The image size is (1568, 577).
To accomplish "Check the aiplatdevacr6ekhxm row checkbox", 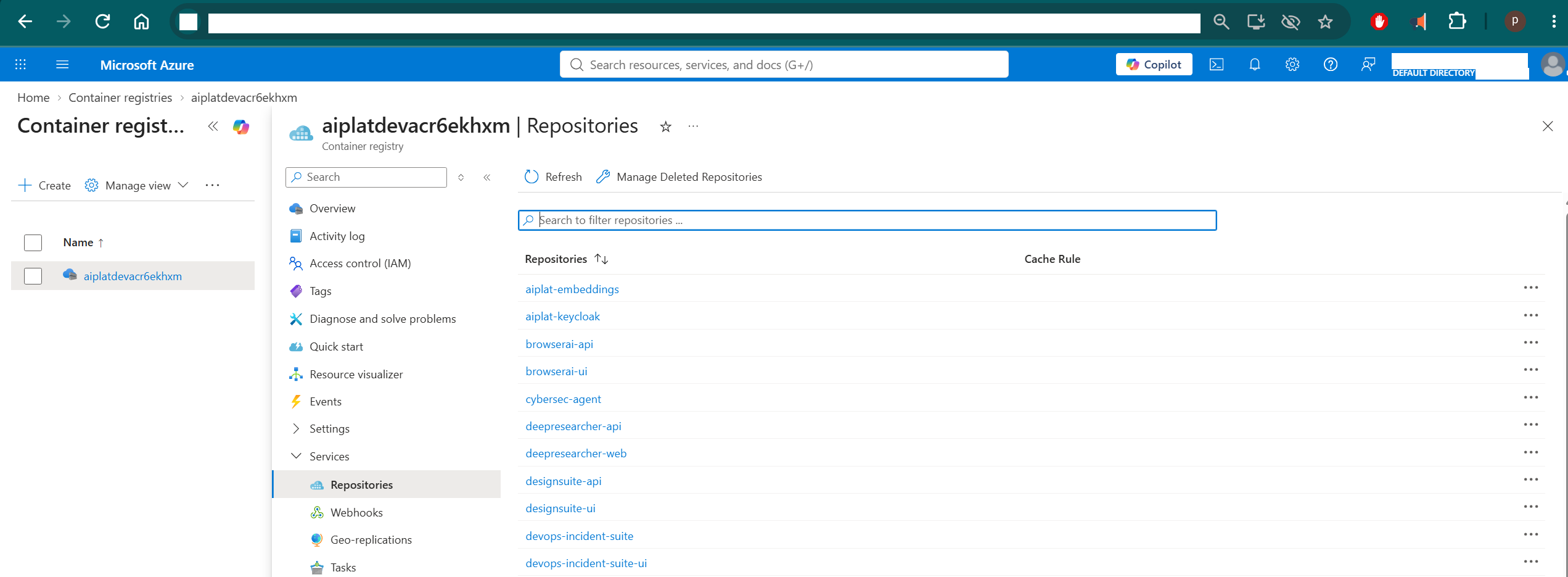I will pos(33,276).
